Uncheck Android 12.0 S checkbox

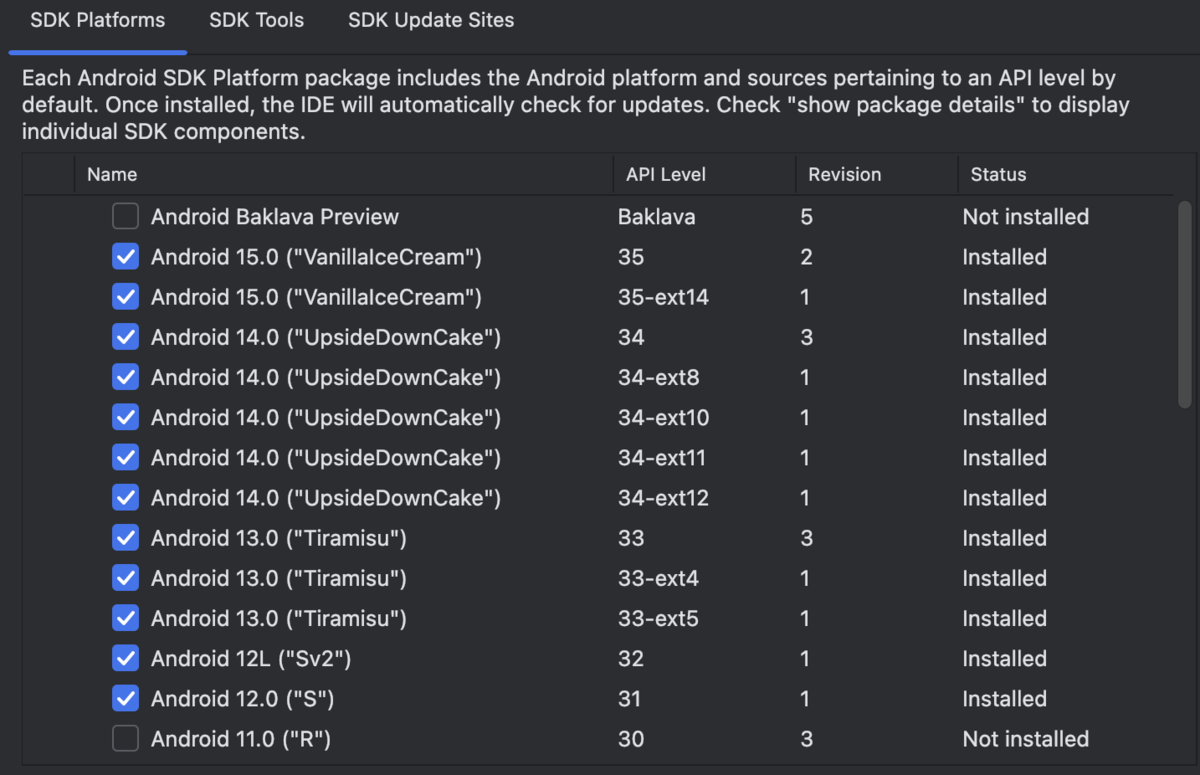[125, 698]
